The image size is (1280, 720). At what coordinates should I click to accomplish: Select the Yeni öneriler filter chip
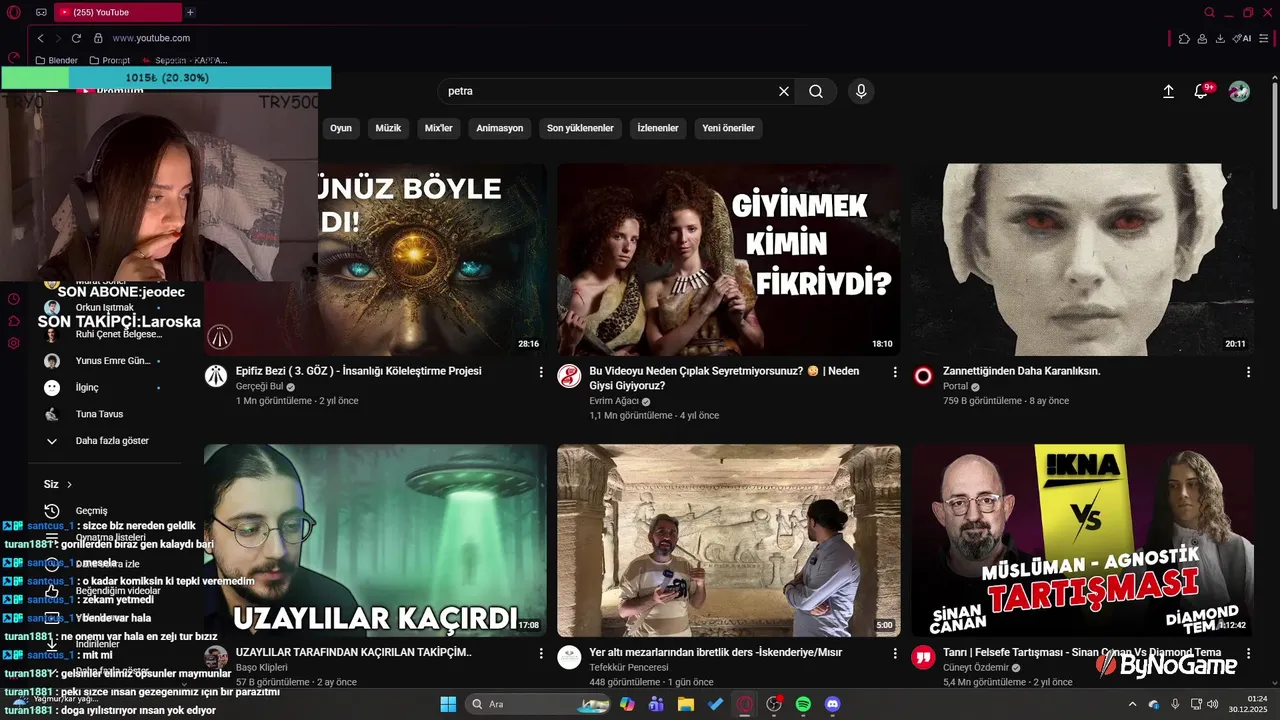[x=728, y=128]
